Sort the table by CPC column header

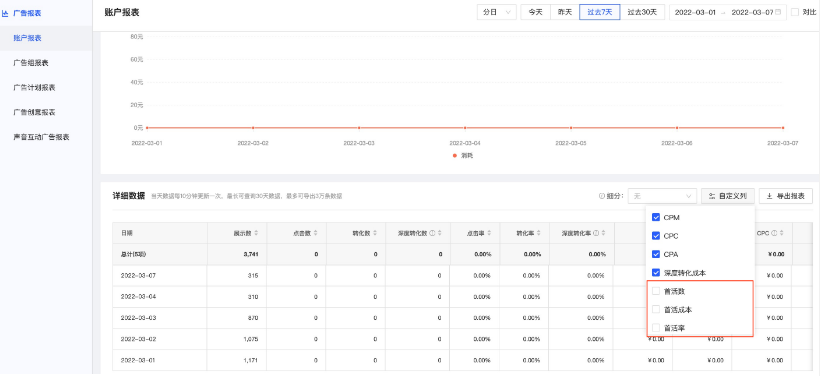(781, 233)
